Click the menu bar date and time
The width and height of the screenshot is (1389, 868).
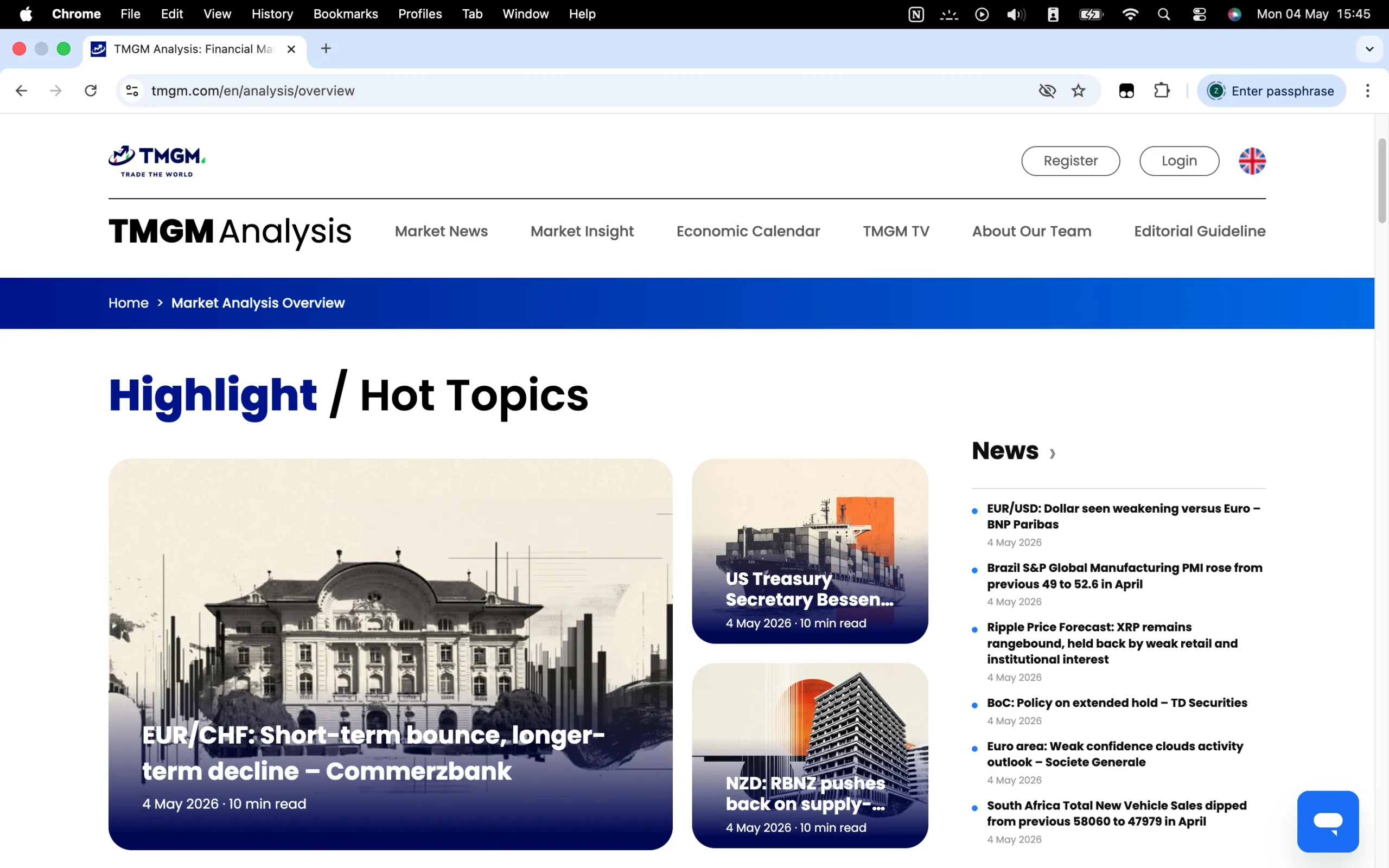click(1313, 14)
